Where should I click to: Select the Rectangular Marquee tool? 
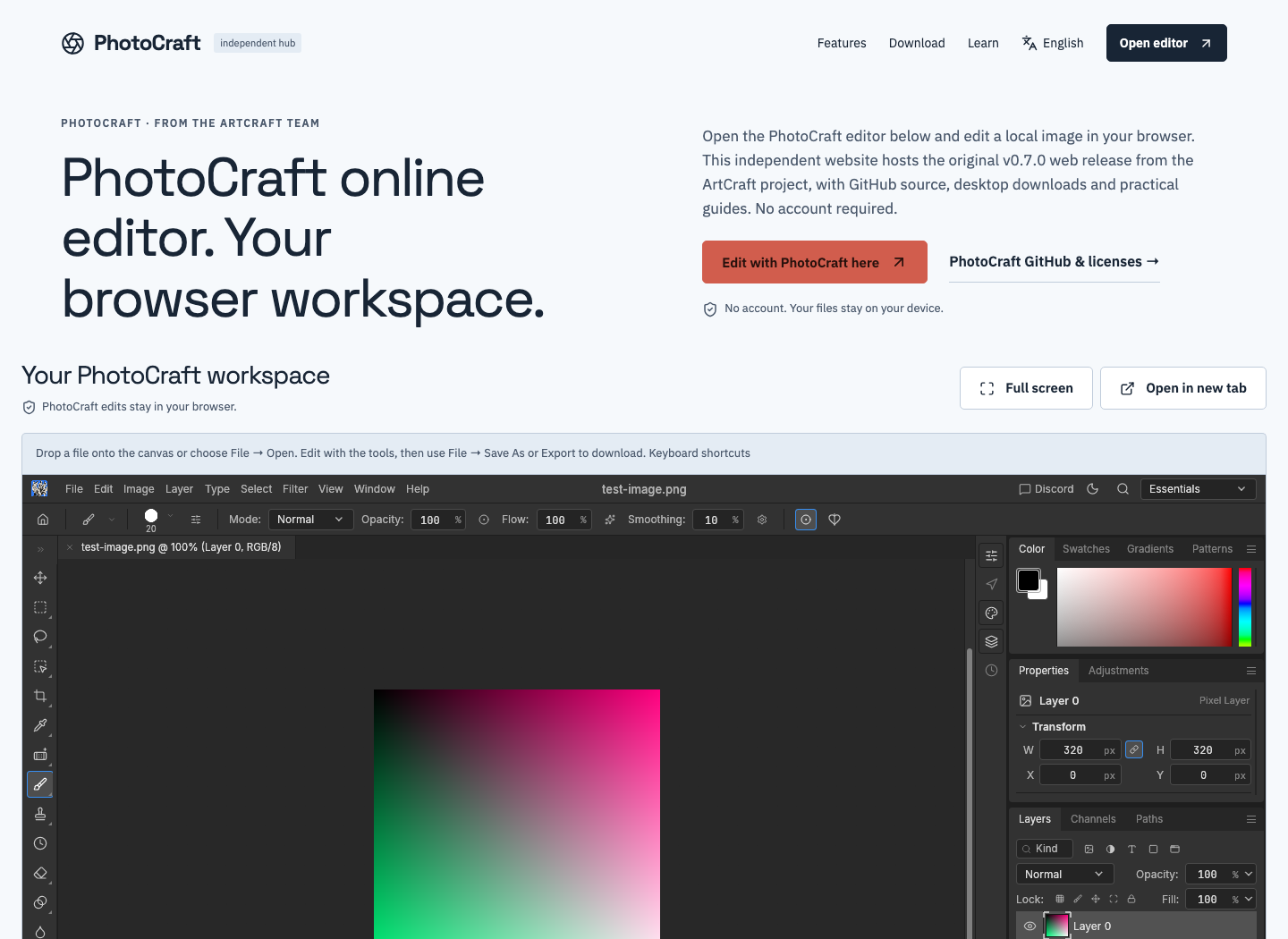coord(40,607)
